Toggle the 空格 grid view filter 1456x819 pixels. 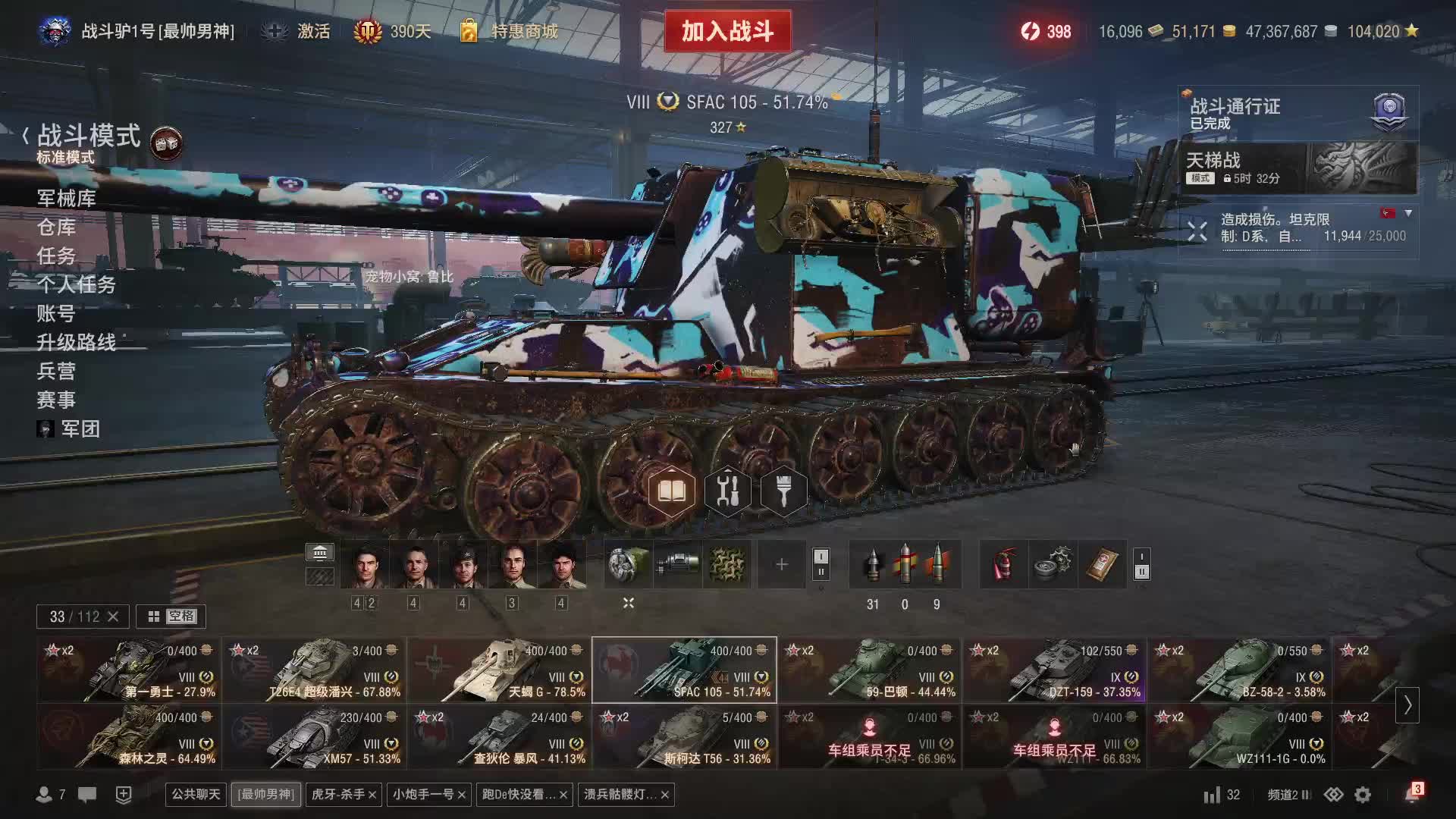pyautogui.click(x=171, y=617)
